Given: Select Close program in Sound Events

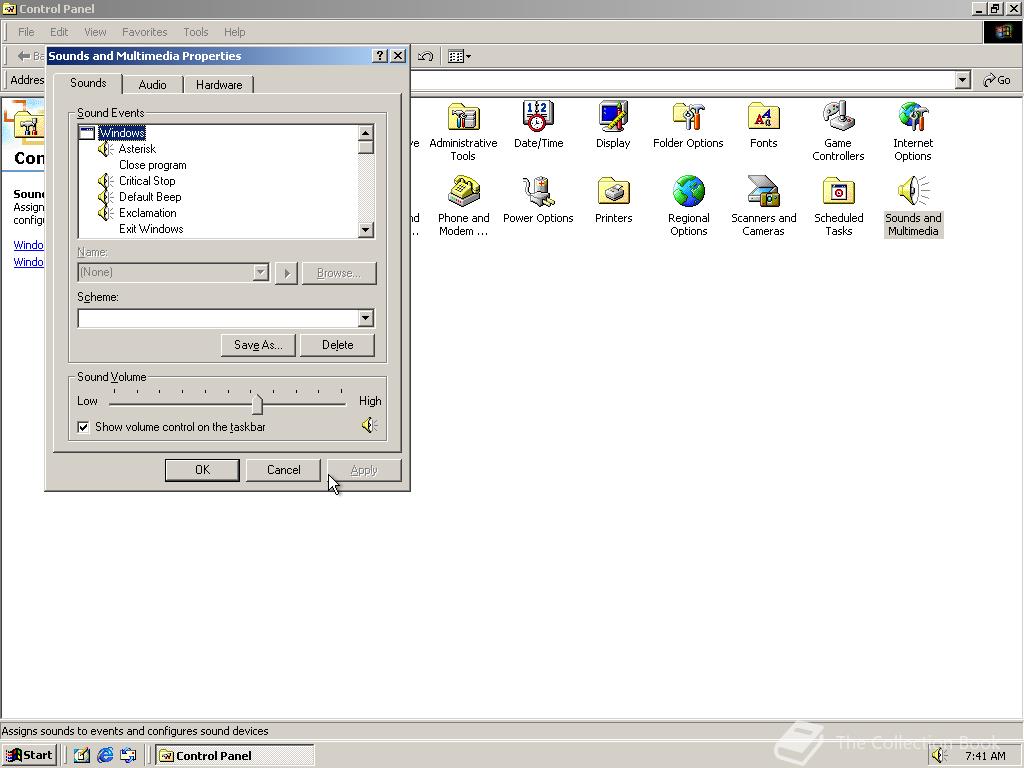Looking at the screenshot, I should (x=152, y=165).
